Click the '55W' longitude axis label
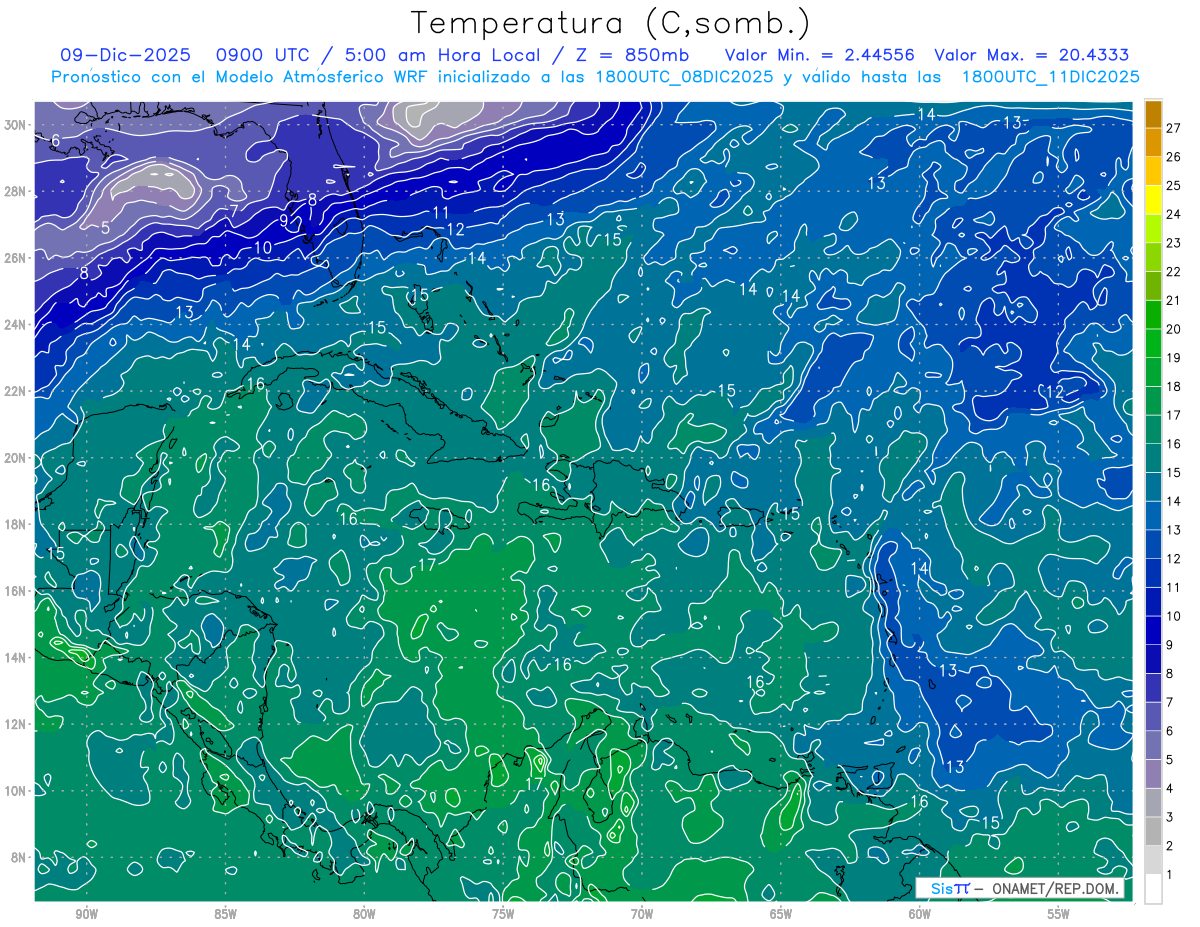1200x927 pixels. click(x=1059, y=914)
